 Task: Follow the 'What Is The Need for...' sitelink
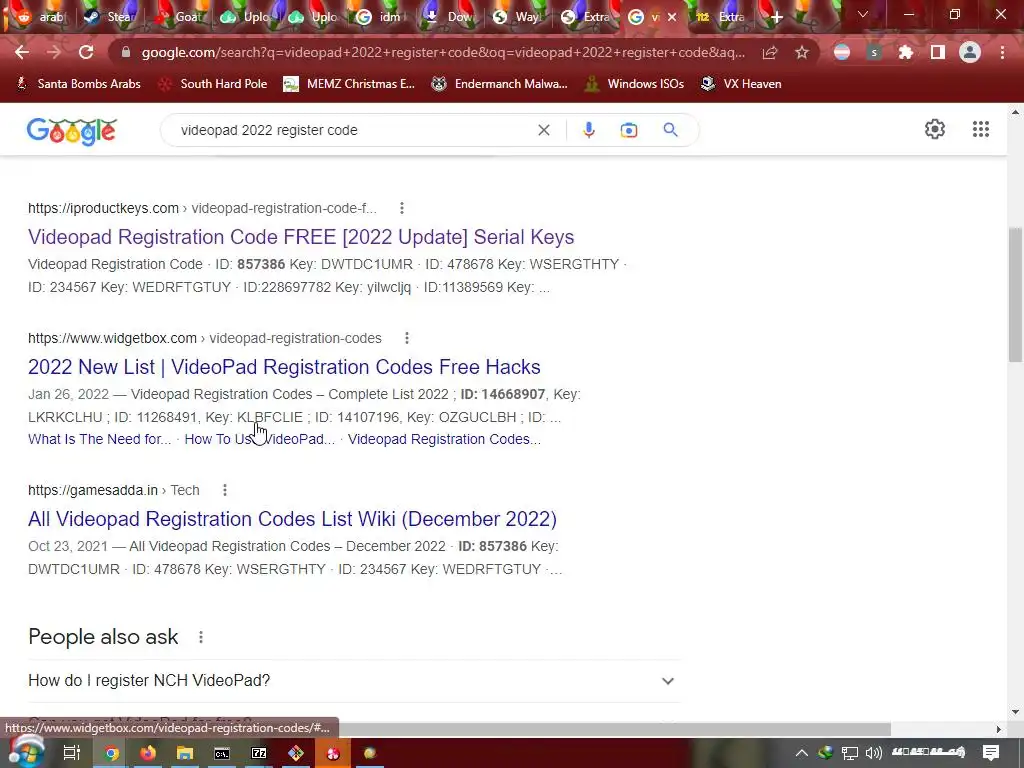[99, 440]
